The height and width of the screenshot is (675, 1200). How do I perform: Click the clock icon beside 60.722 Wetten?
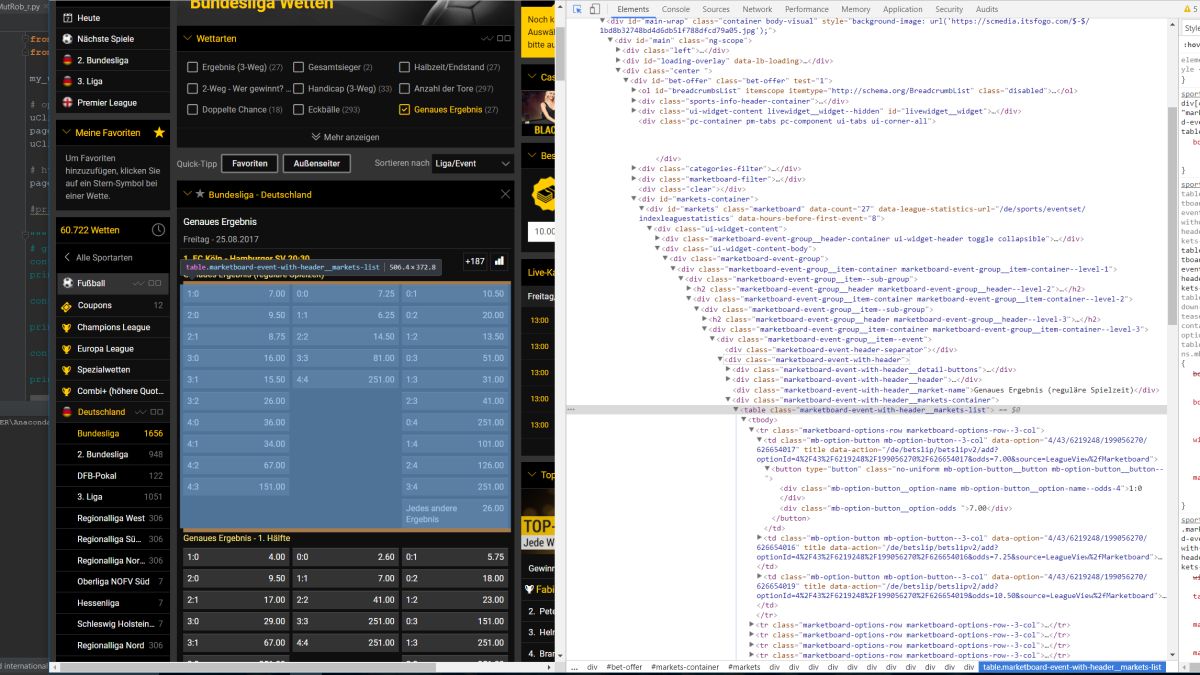click(x=159, y=230)
